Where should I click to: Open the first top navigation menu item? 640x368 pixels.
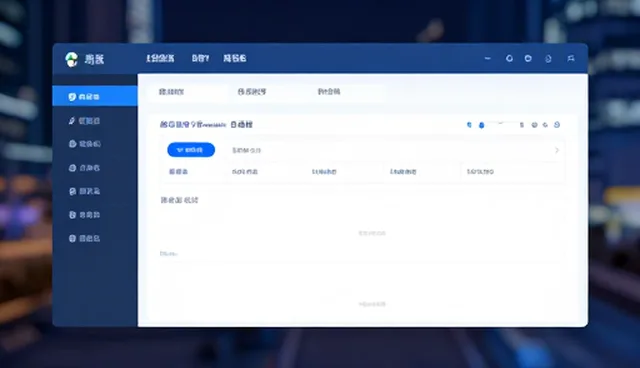[160, 58]
